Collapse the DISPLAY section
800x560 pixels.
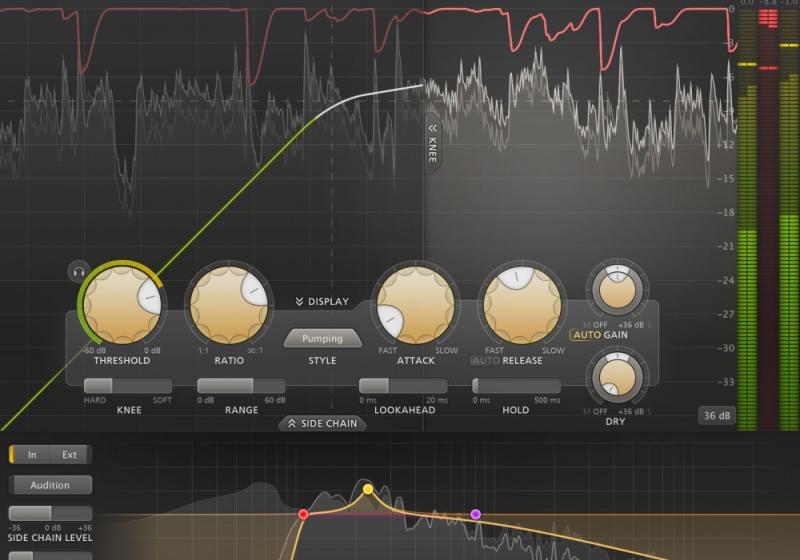[x=321, y=301]
